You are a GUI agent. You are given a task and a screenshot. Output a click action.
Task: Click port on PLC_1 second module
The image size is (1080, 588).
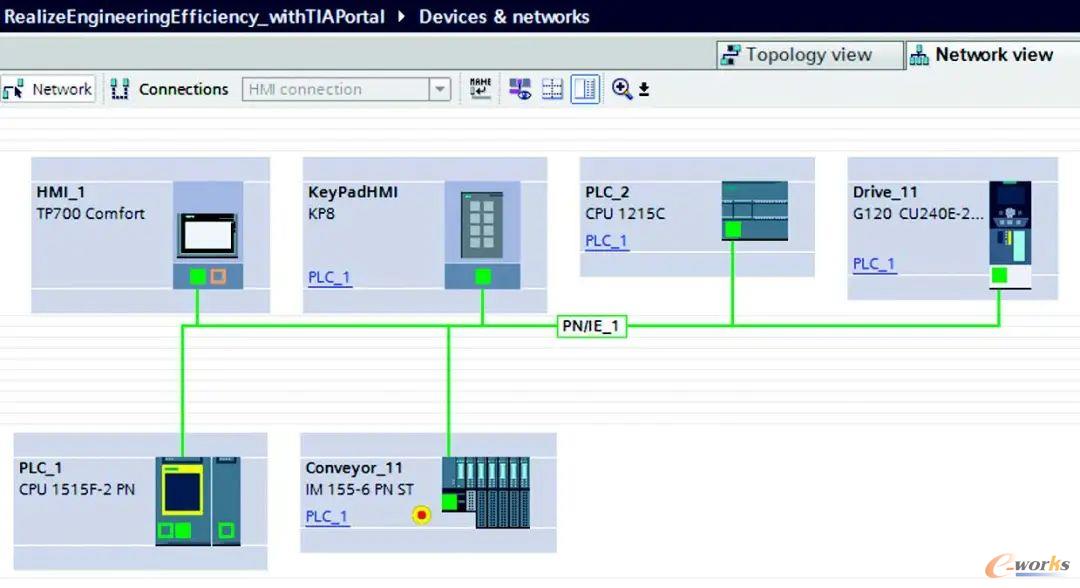(x=226, y=530)
